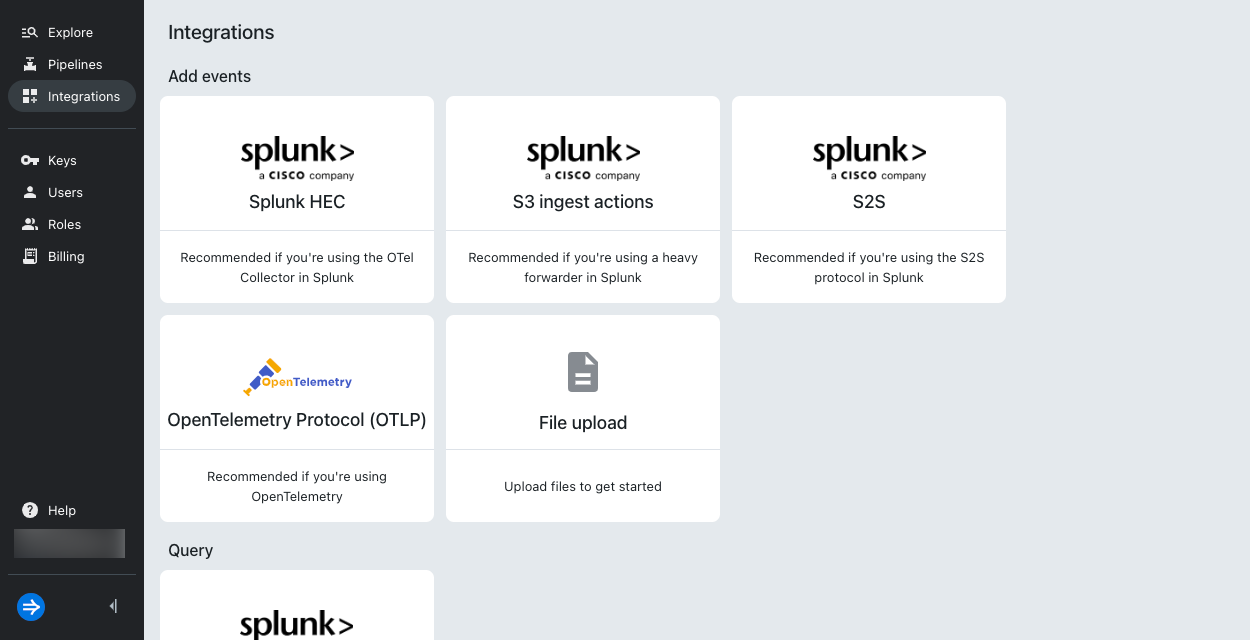Click 'Recommended if you're using the OTel Collector' text
Image resolution: width=1250 pixels, height=640 pixels.
(297, 267)
